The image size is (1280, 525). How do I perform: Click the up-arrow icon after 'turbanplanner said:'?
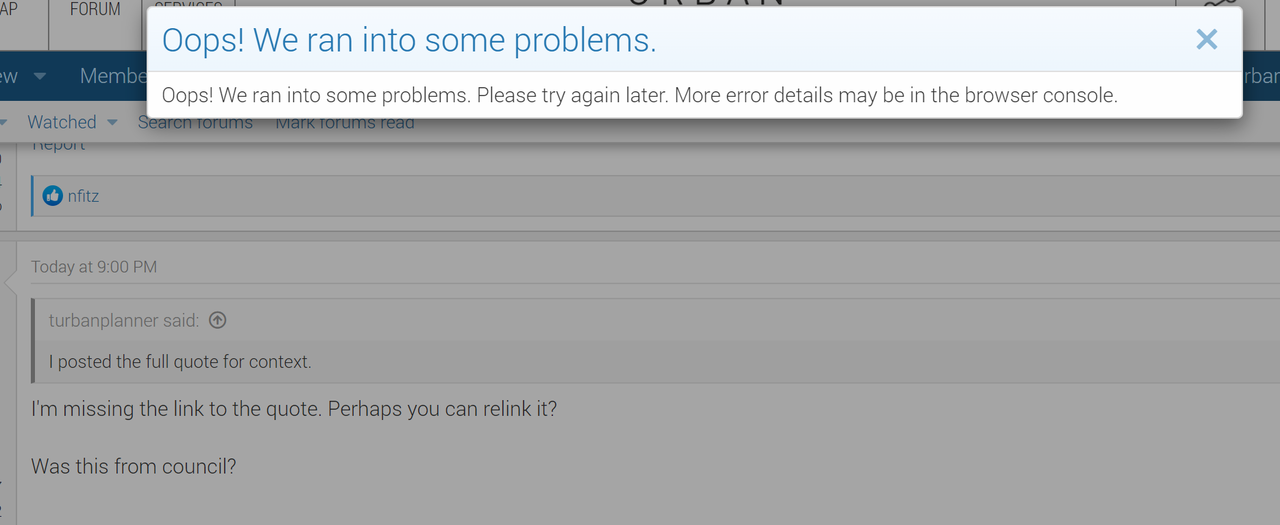tap(217, 320)
